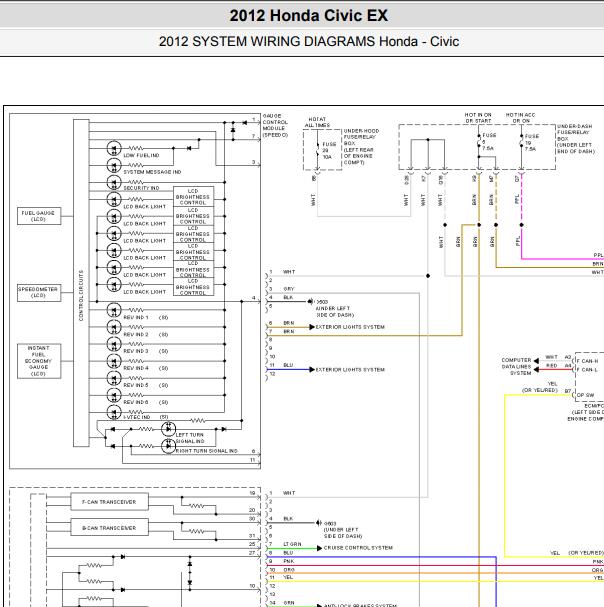Image resolution: width=604 pixels, height=607 pixels.
Task: Select the REV IND 5 label
Action: pyautogui.click(x=136, y=385)
